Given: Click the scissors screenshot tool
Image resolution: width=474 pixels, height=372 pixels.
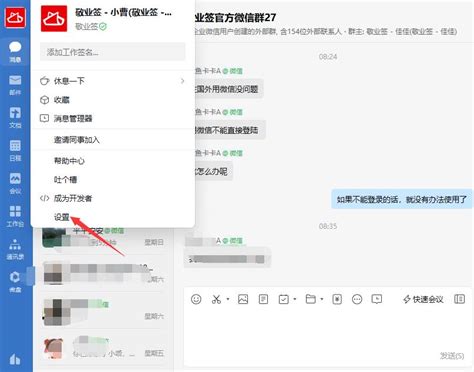Looking at the screenshot, I should point(216,299).
